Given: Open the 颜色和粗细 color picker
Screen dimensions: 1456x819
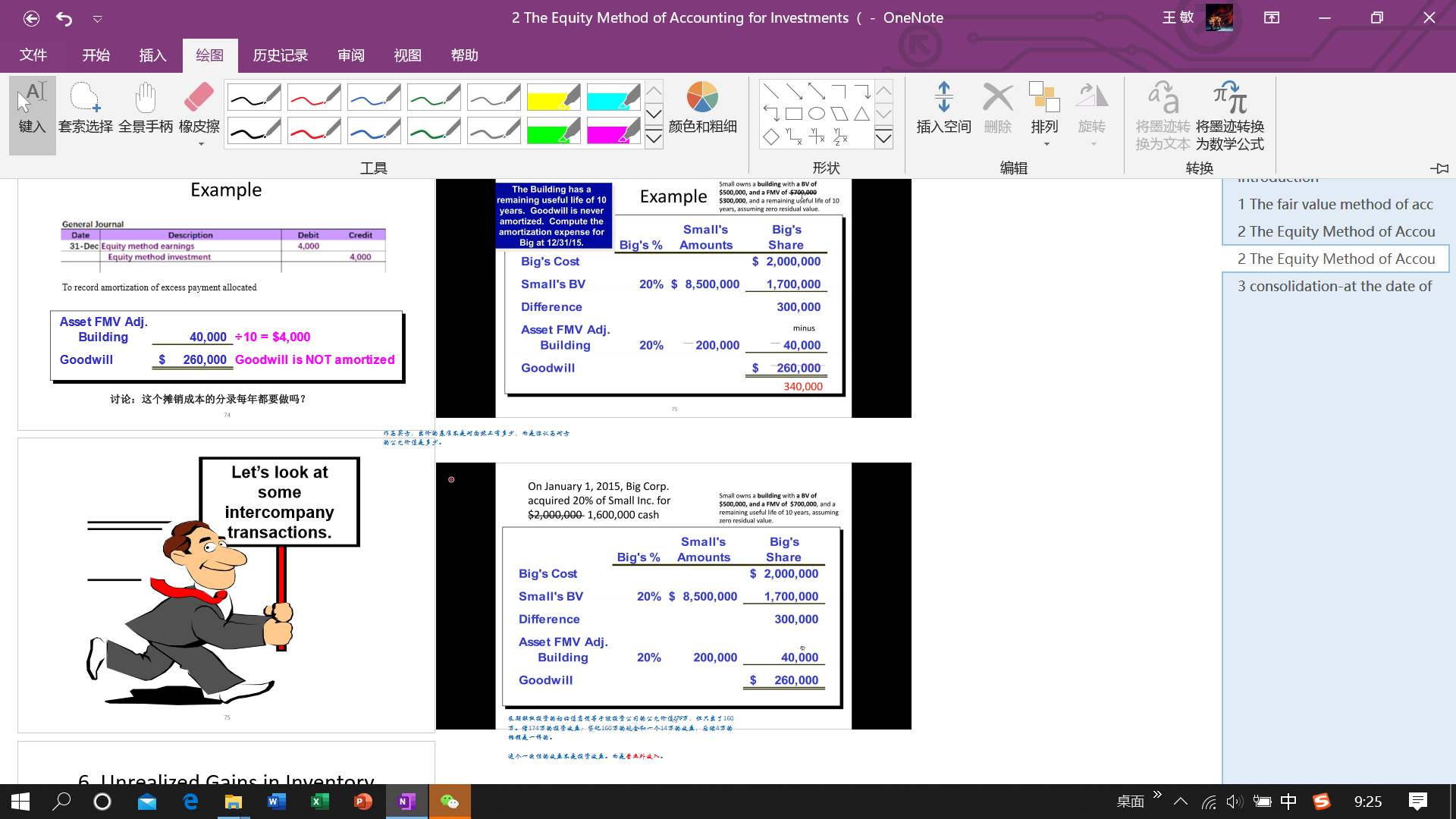Looking at the screenshot, I should [702, 110].
